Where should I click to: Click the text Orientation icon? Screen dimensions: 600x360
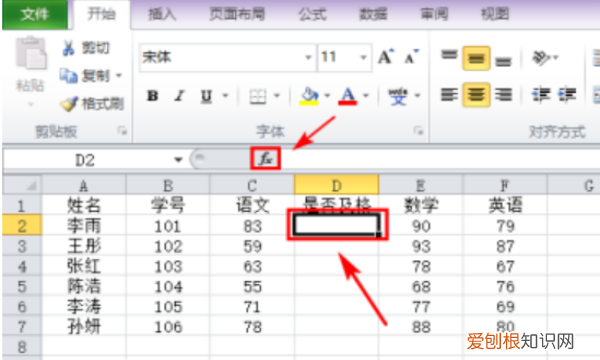coord(541,58)
